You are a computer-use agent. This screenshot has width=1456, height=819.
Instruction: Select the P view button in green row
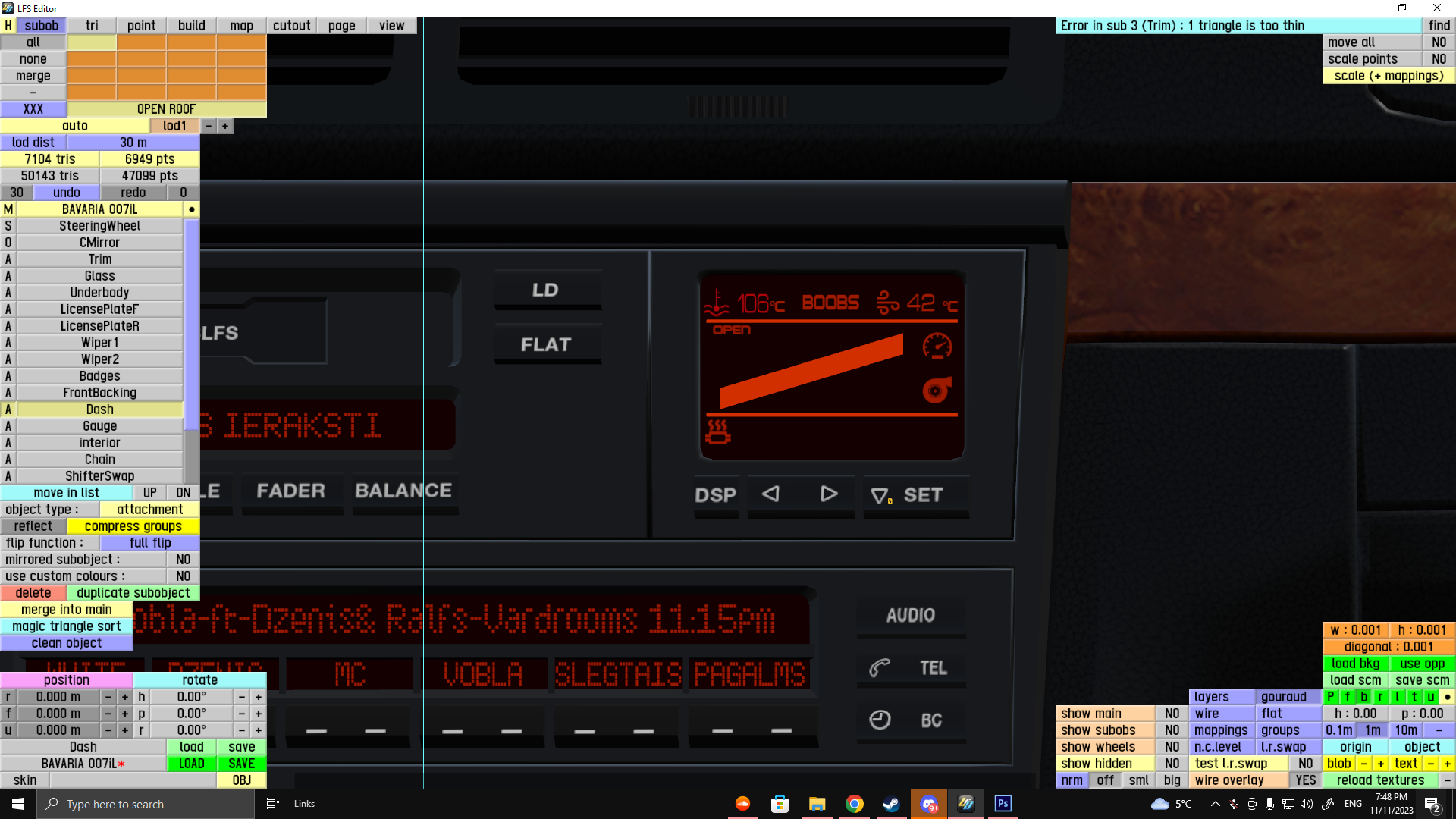[x=1330, y=697]
